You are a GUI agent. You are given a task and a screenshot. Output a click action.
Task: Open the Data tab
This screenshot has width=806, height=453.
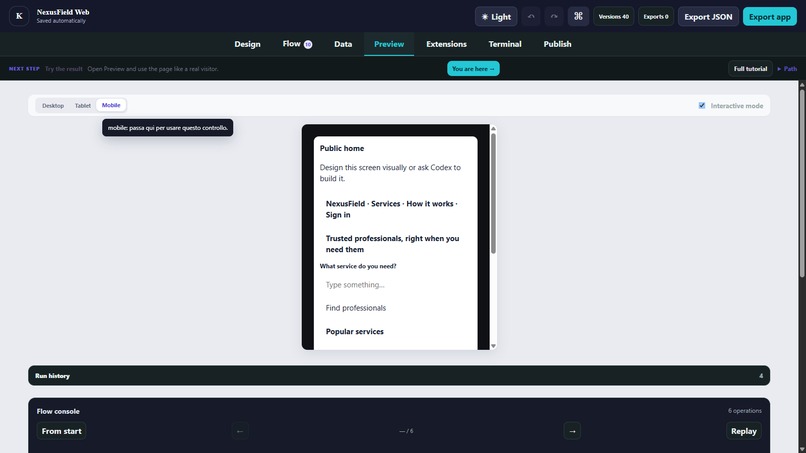[x=343, y=44]
